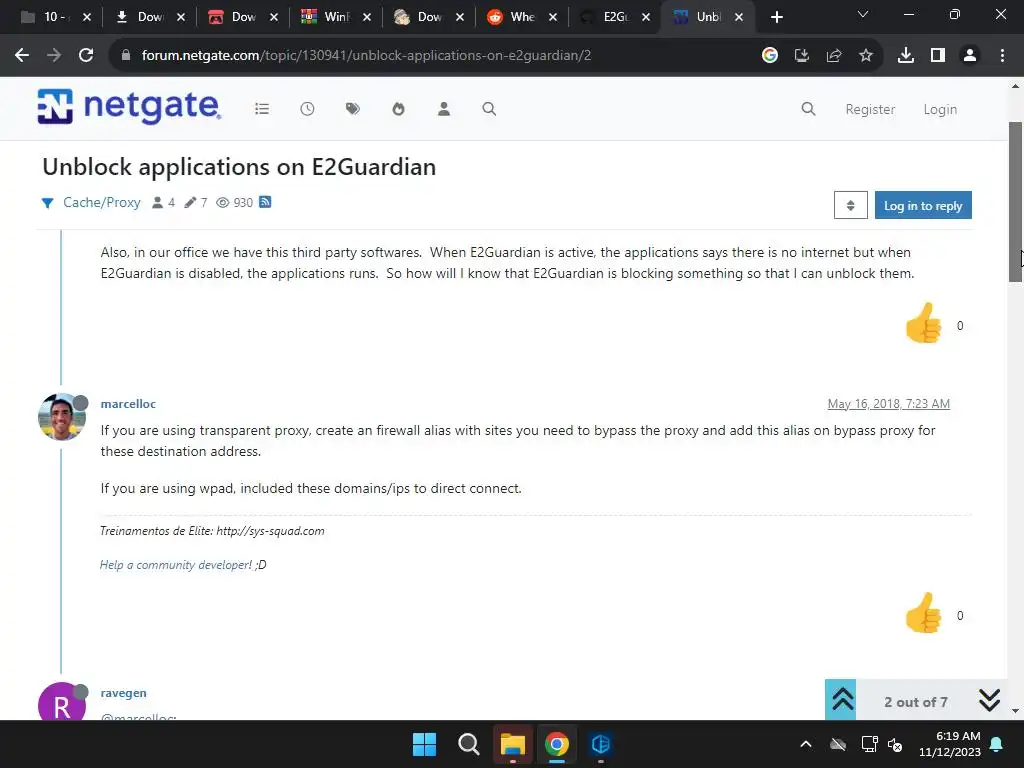Screen dimensions: 1024x768
Task: Click the Google icon in address bar
Action: click(x=770, y=56)
